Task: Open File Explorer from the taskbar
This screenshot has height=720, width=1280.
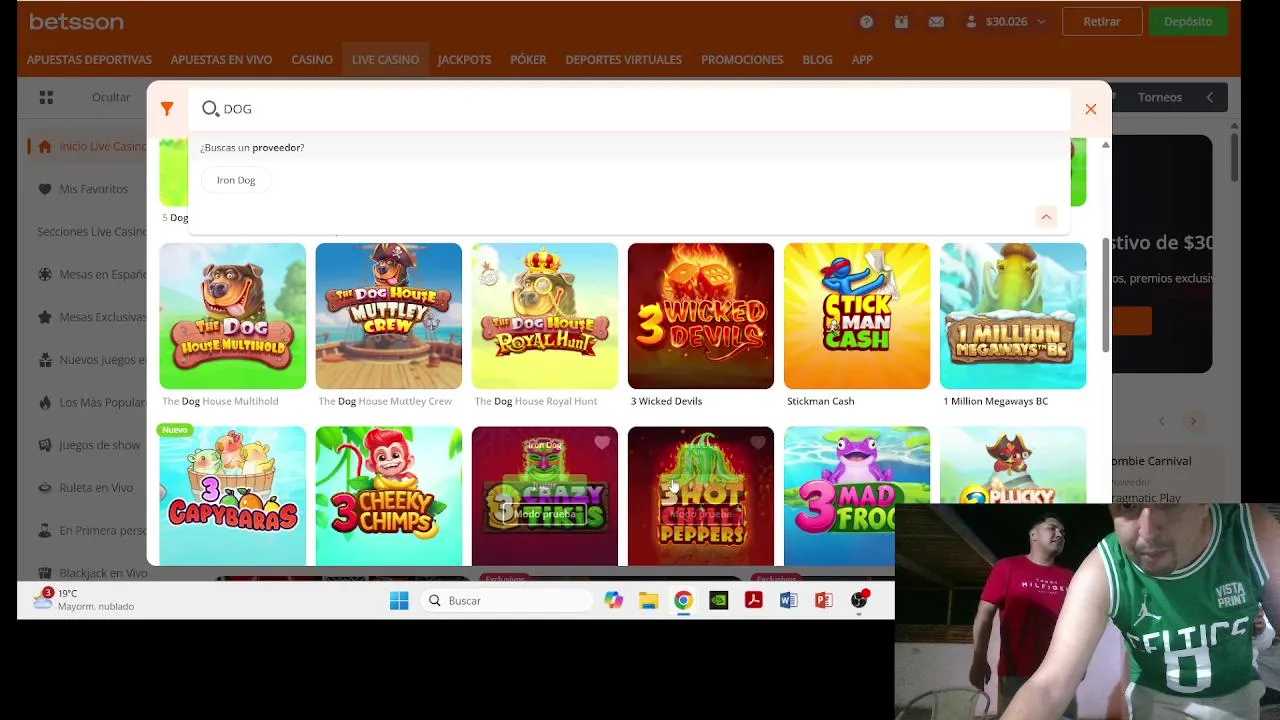Action: coord(648,600)
